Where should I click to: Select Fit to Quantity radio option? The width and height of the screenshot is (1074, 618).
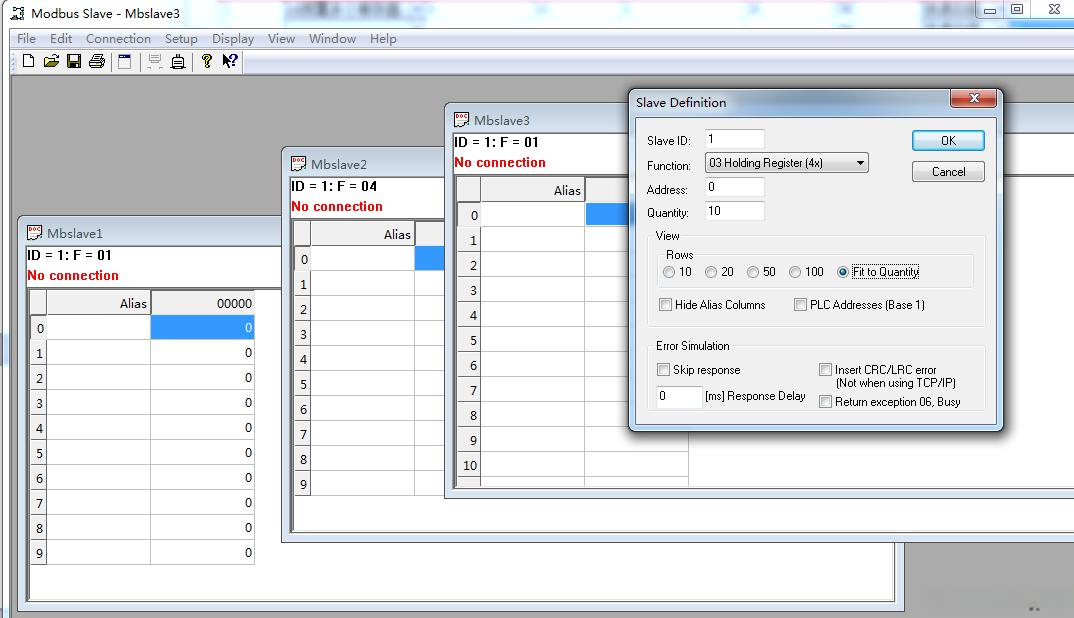[843, 272]
